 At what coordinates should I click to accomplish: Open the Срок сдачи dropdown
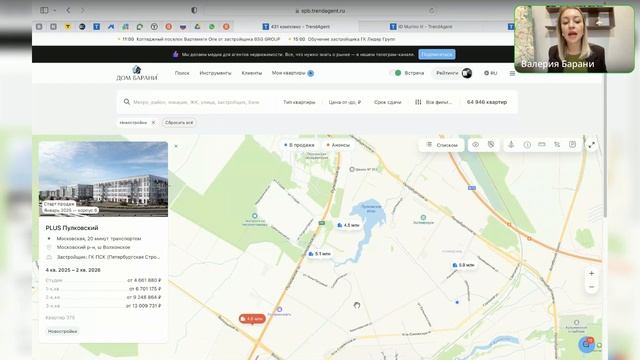(388, 102)
